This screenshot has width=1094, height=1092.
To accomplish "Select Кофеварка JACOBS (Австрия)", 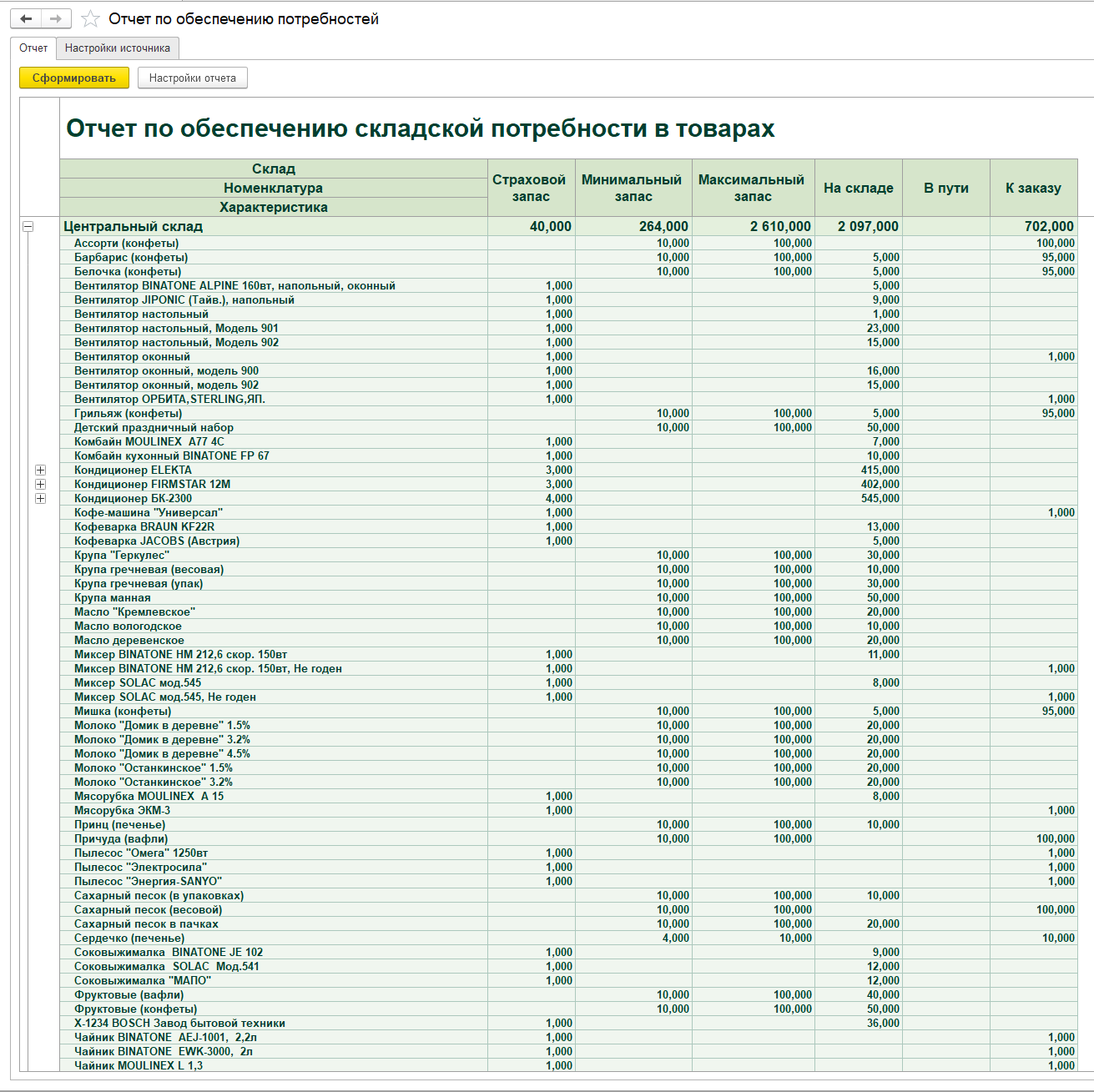I will [x=157, y=541].
